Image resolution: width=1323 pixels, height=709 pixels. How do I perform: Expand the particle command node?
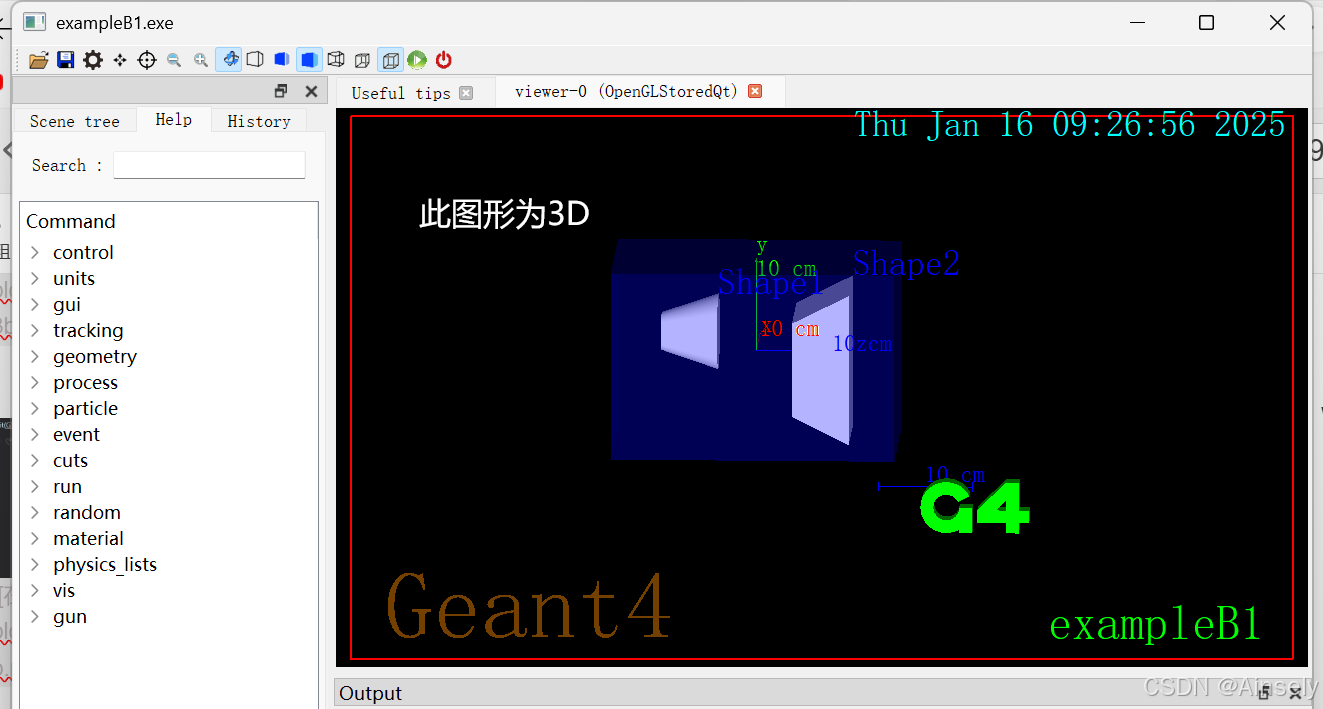click(x=35, y=408)
